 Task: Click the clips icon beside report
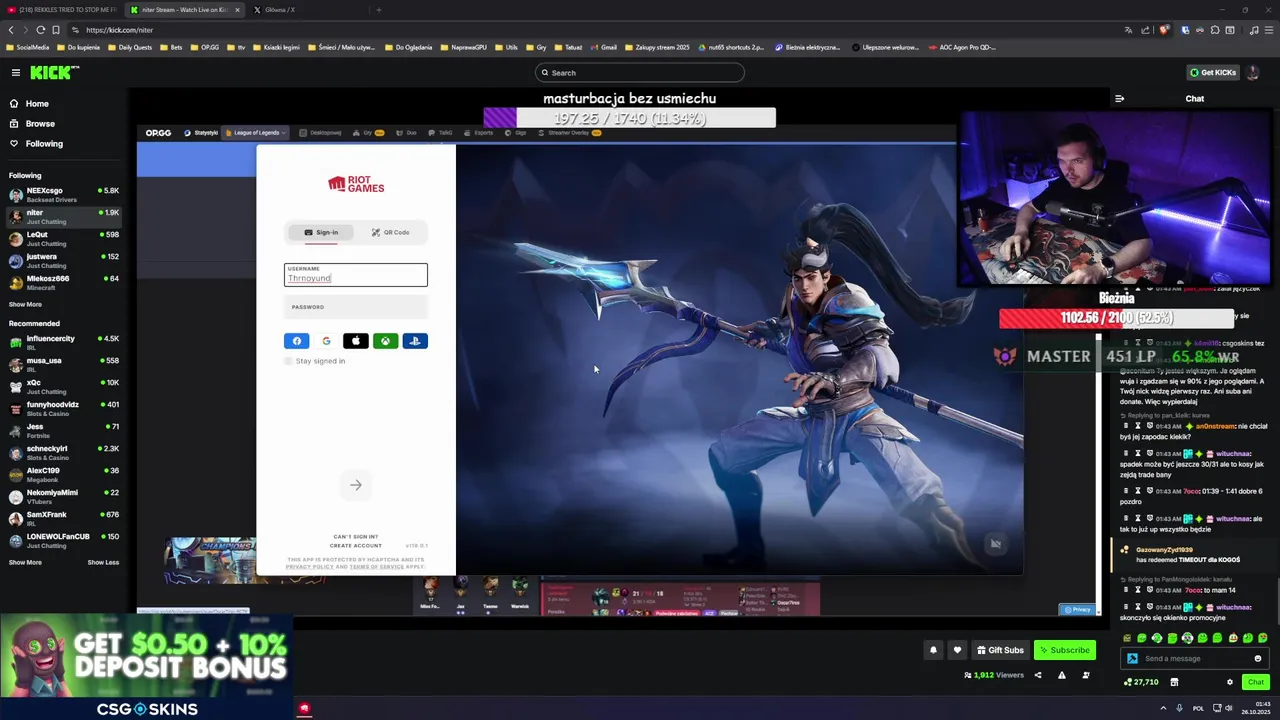1085,675
